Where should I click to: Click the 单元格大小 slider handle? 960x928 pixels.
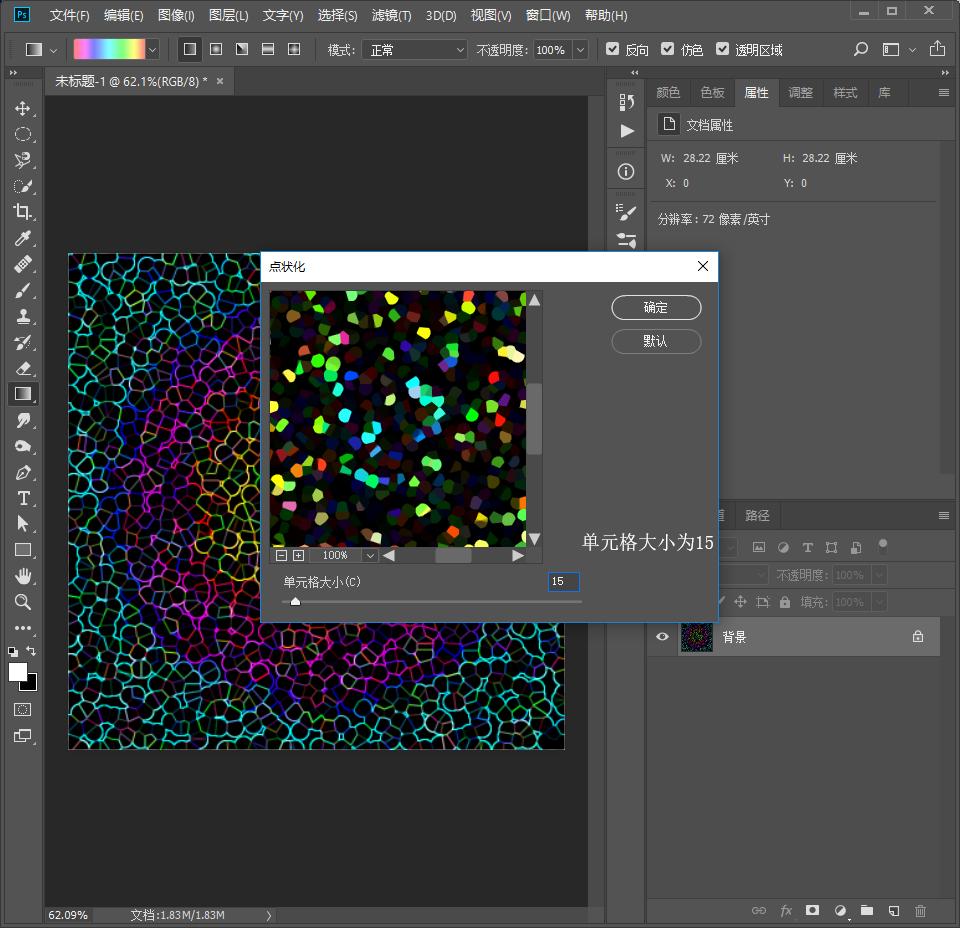tap(295, 601)
